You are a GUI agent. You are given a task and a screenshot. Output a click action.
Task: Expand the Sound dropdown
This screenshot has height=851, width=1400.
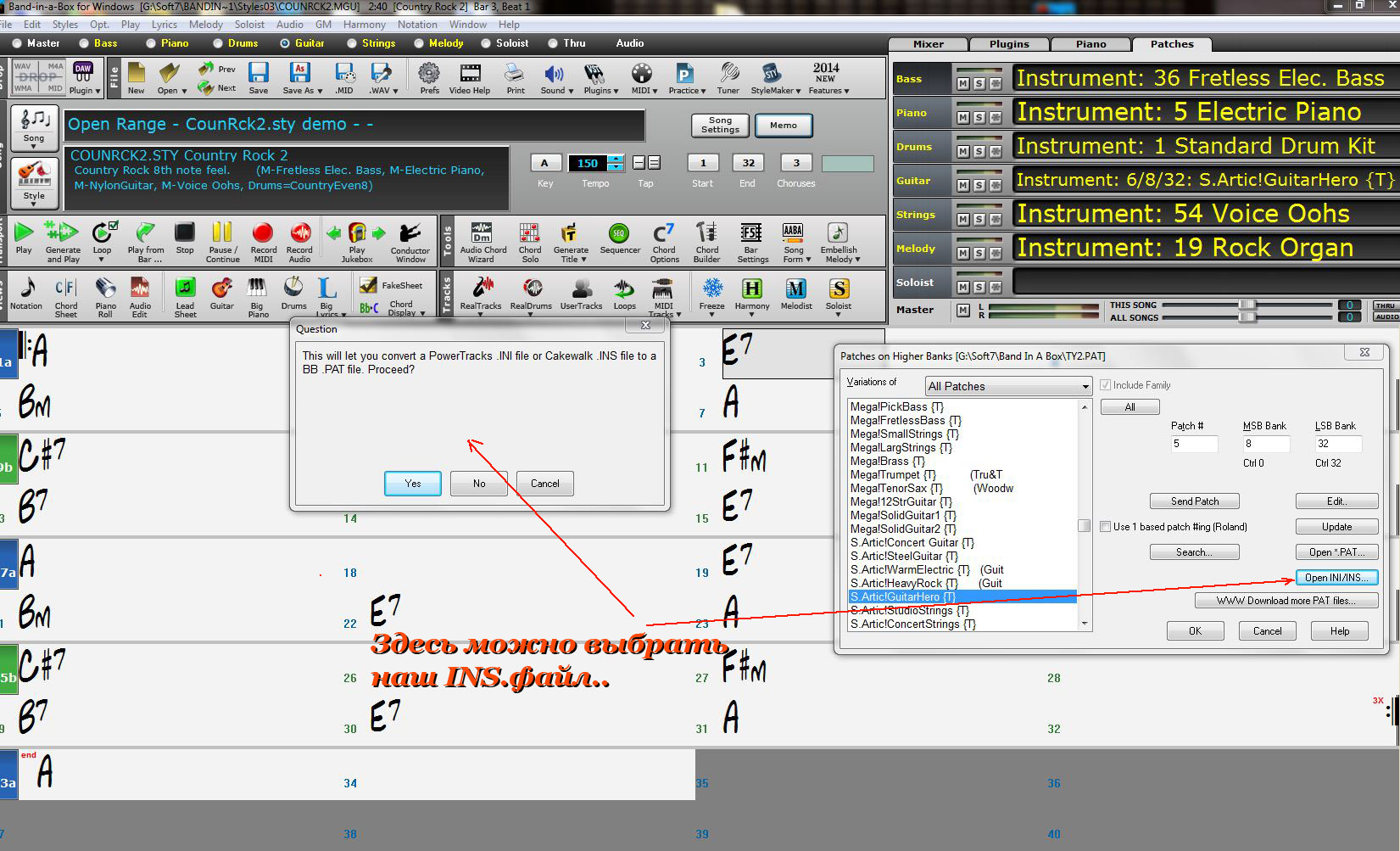(x=570, y=91)
